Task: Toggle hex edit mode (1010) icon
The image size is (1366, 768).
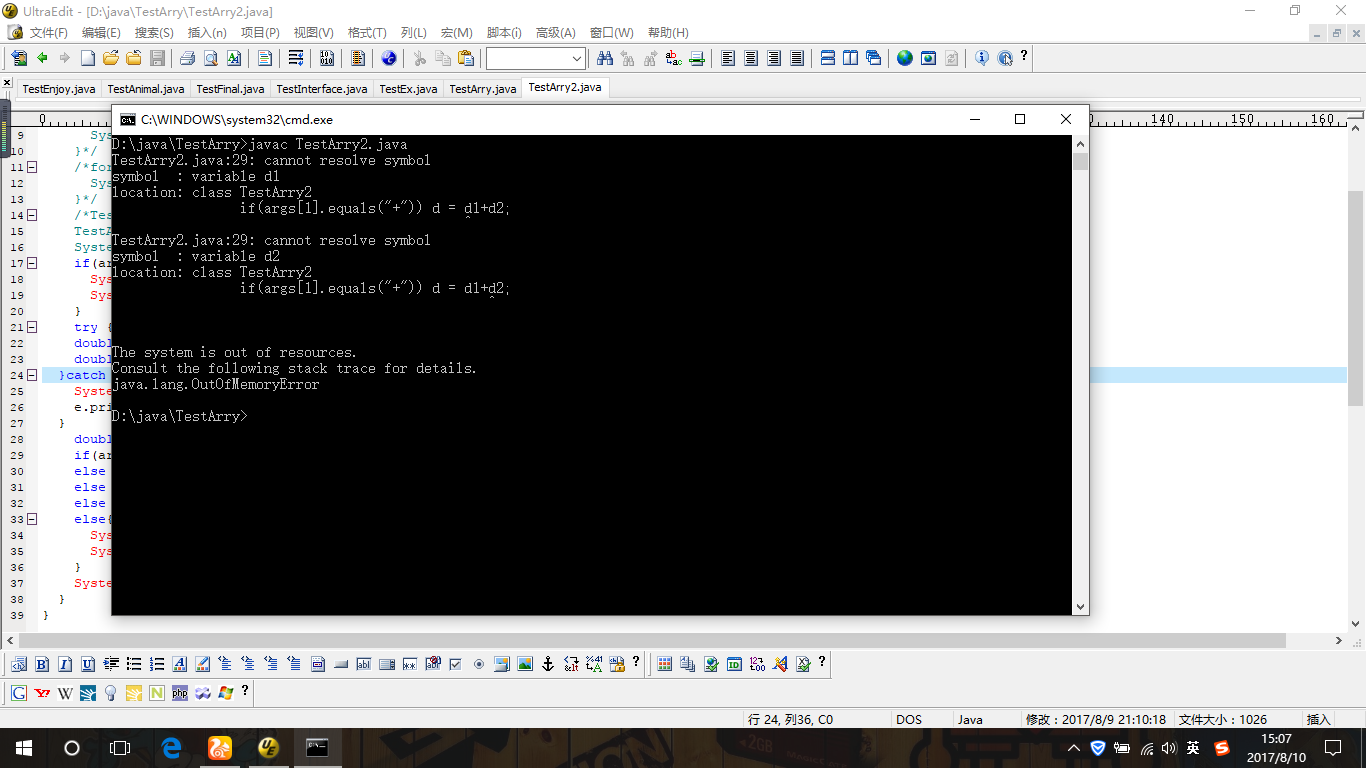Action: 327,58
